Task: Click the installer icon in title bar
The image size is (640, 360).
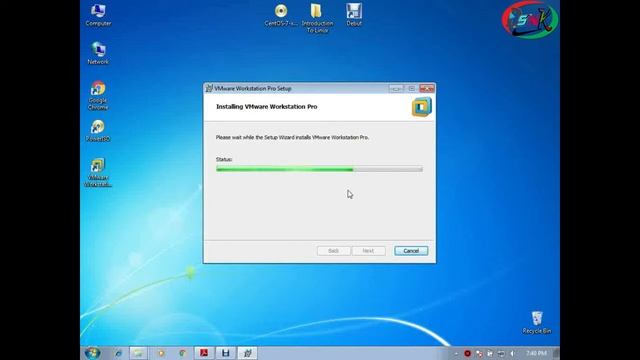Action: [x=209, y=89]
